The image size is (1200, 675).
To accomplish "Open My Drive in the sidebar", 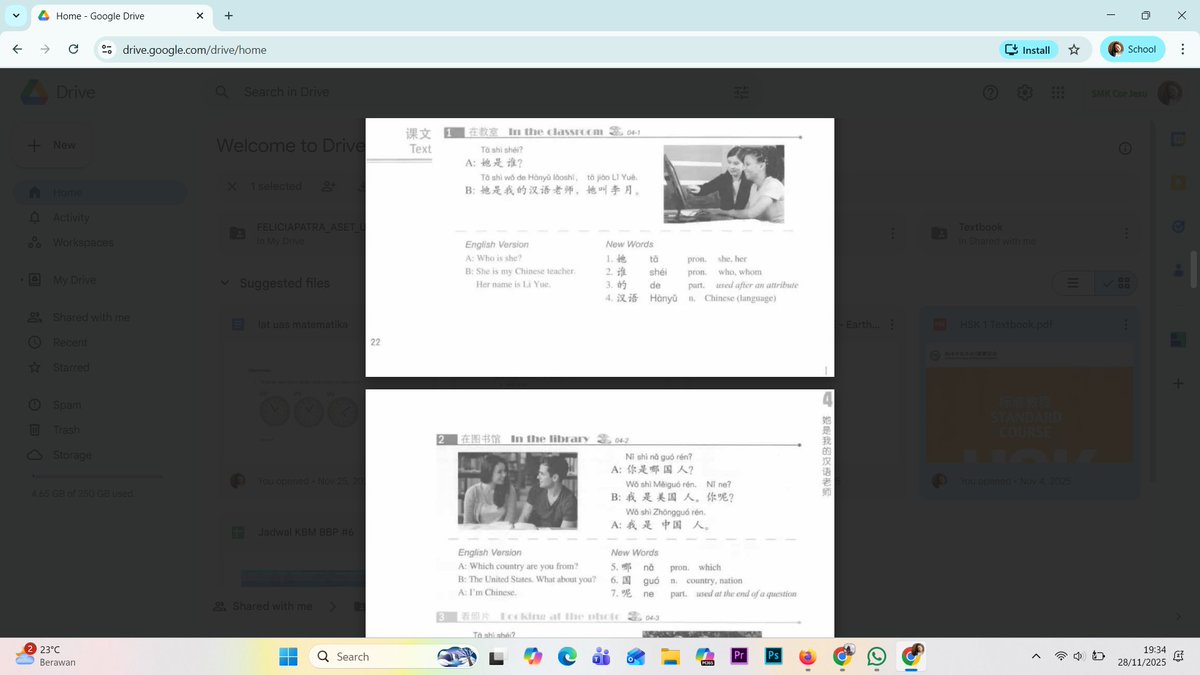I will (74, 280).
